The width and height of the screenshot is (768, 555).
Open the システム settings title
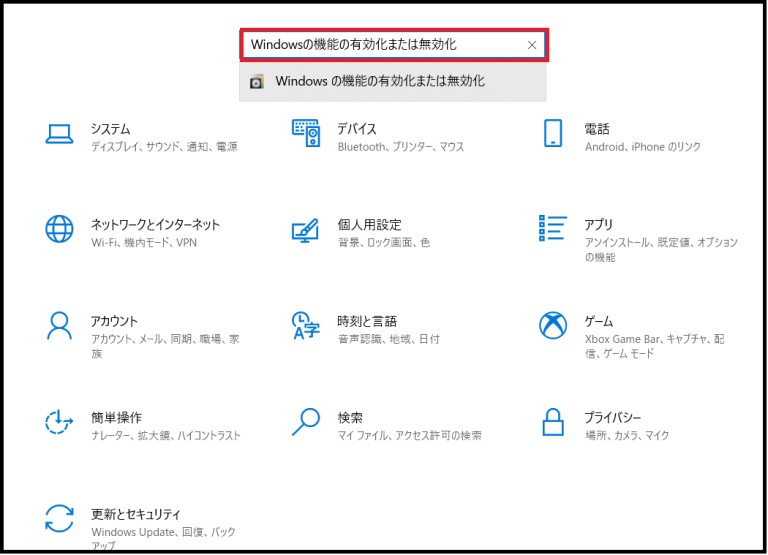(x=111, y=129)
